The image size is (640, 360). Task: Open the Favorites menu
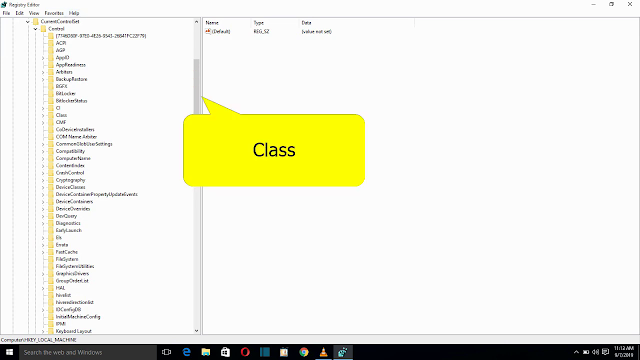point(54,13)
